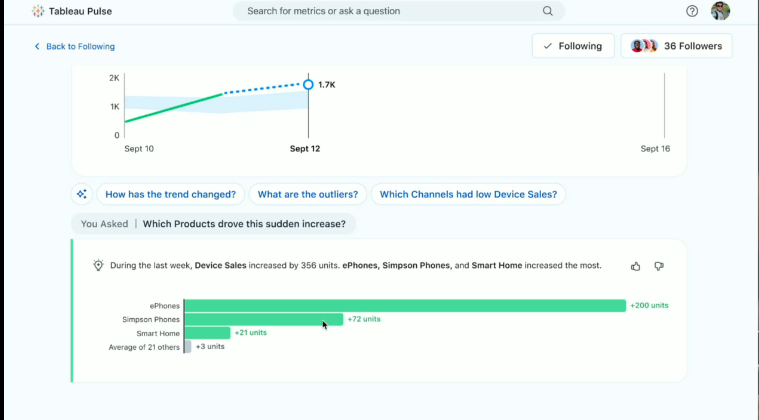Open the user profile avatar

[x=720, y=11]
